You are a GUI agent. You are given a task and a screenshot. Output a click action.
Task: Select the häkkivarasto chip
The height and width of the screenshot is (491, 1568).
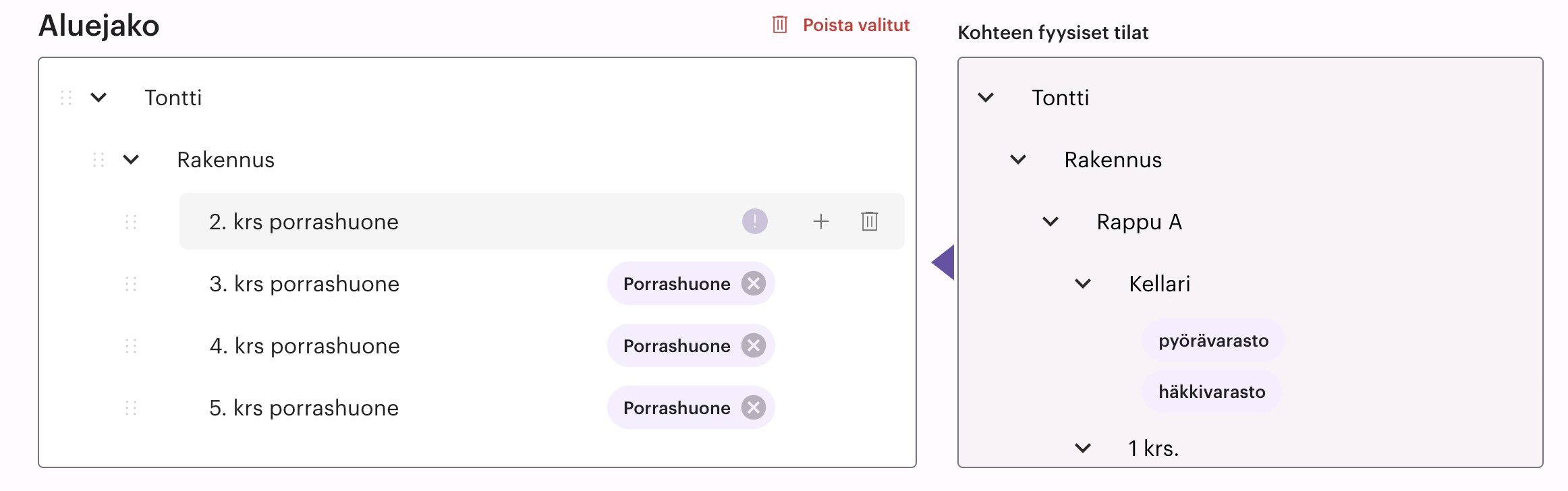[x=1212, y=392]
